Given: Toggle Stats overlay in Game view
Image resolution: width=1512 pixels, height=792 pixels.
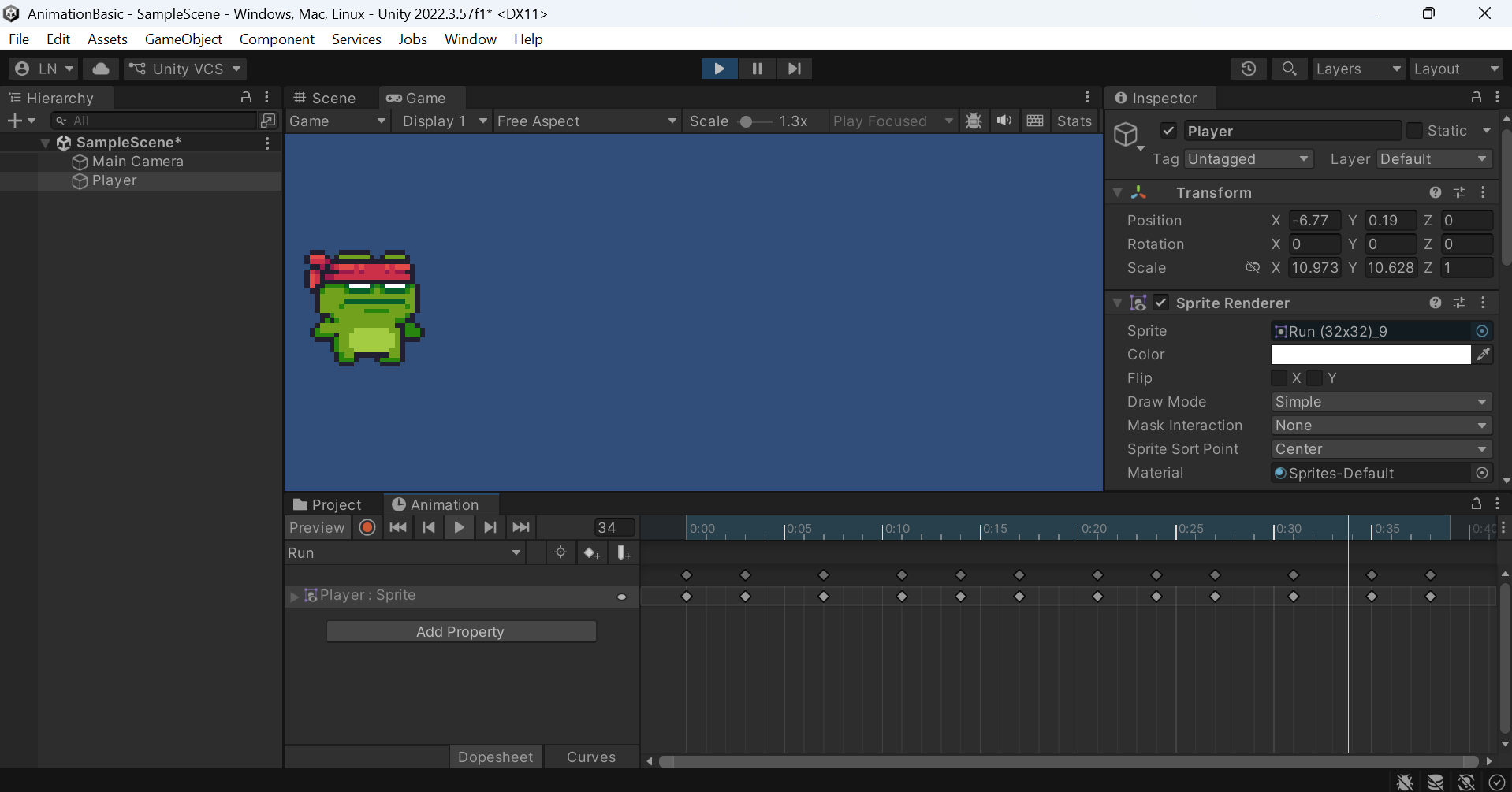Looking at the screenshot, I should (x=1074, y=121).
